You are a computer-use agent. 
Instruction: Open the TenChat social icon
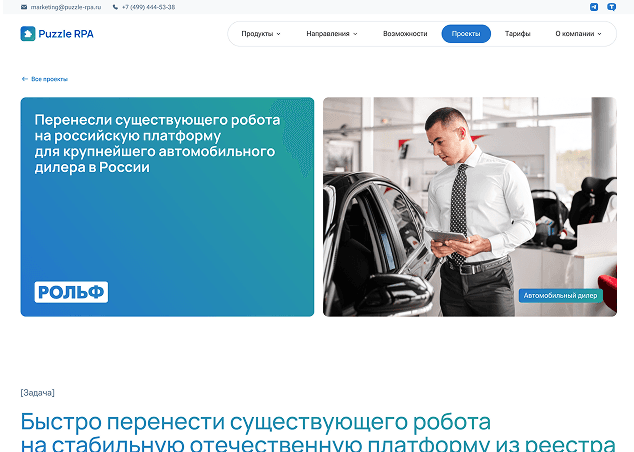coord(611,6)
